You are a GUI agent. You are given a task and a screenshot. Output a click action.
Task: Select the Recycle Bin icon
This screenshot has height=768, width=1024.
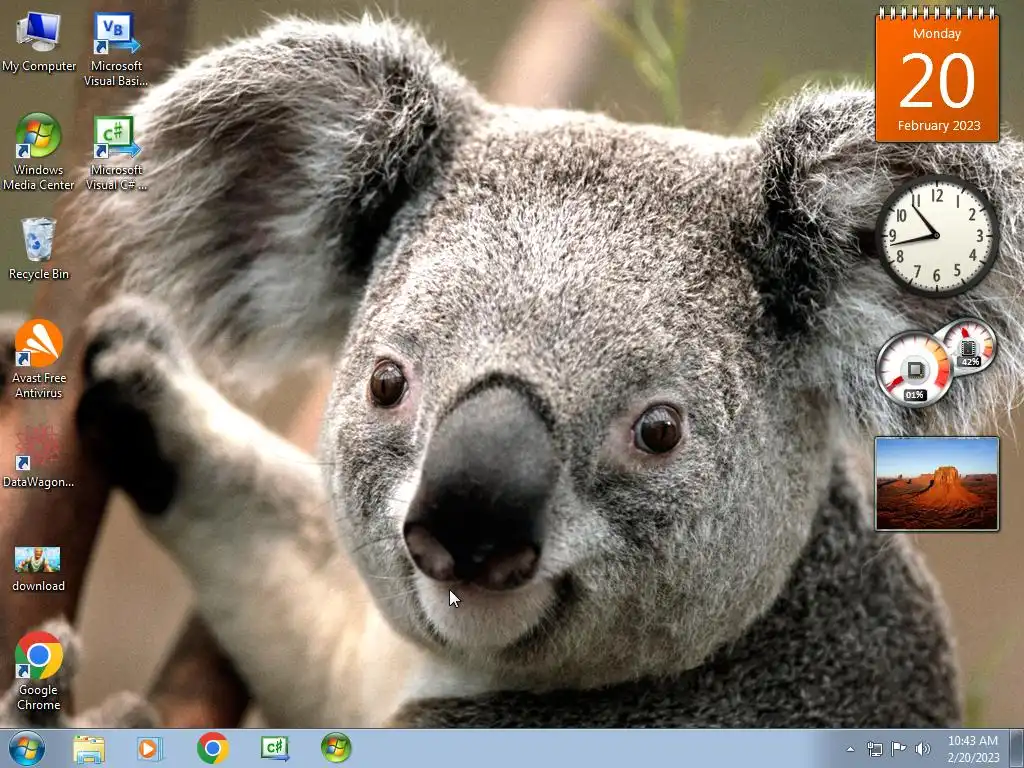coord(39,249)
